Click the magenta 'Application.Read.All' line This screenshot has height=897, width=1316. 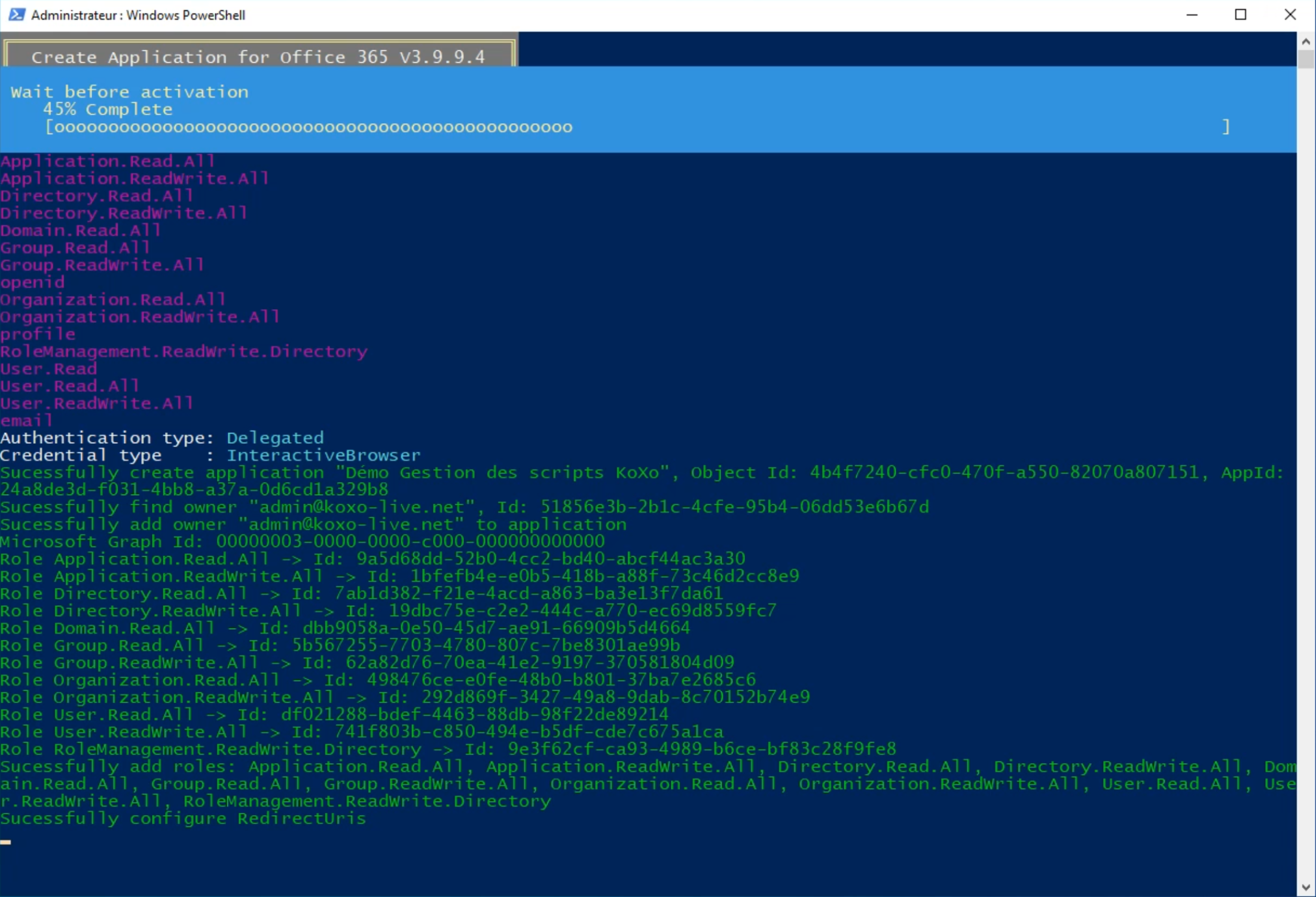(108, 161)
